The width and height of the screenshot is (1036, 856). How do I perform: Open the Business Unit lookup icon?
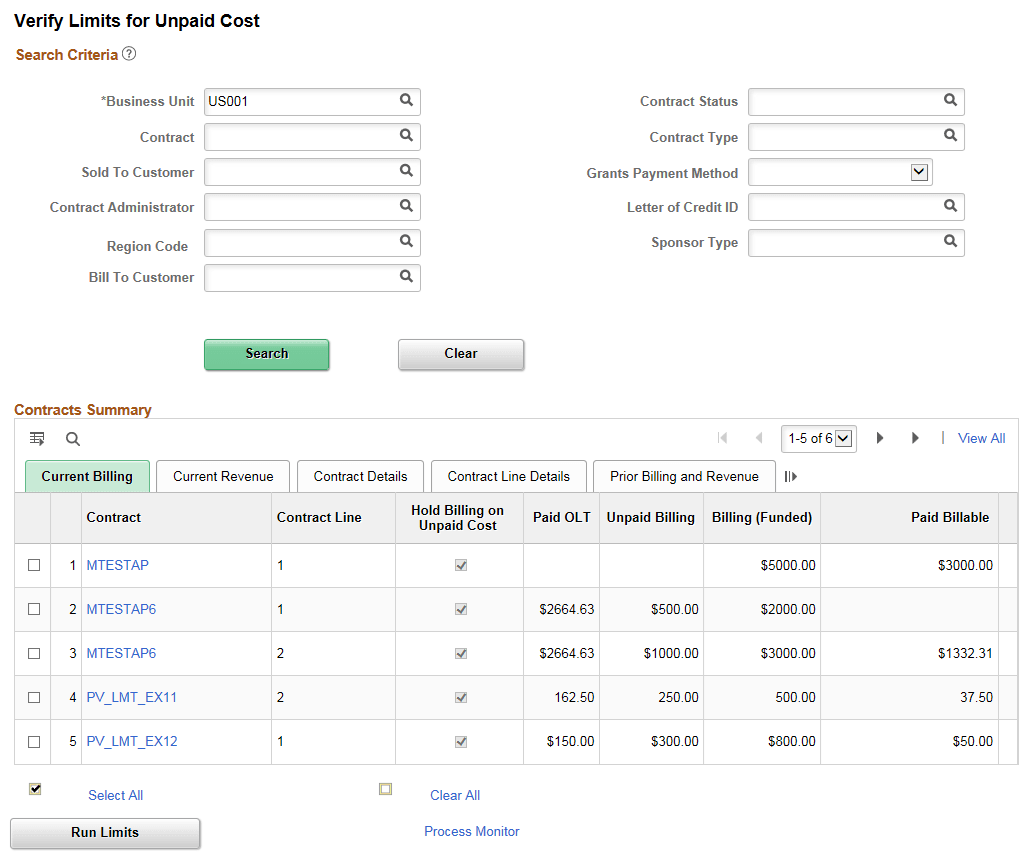click(x=406, y=101)
